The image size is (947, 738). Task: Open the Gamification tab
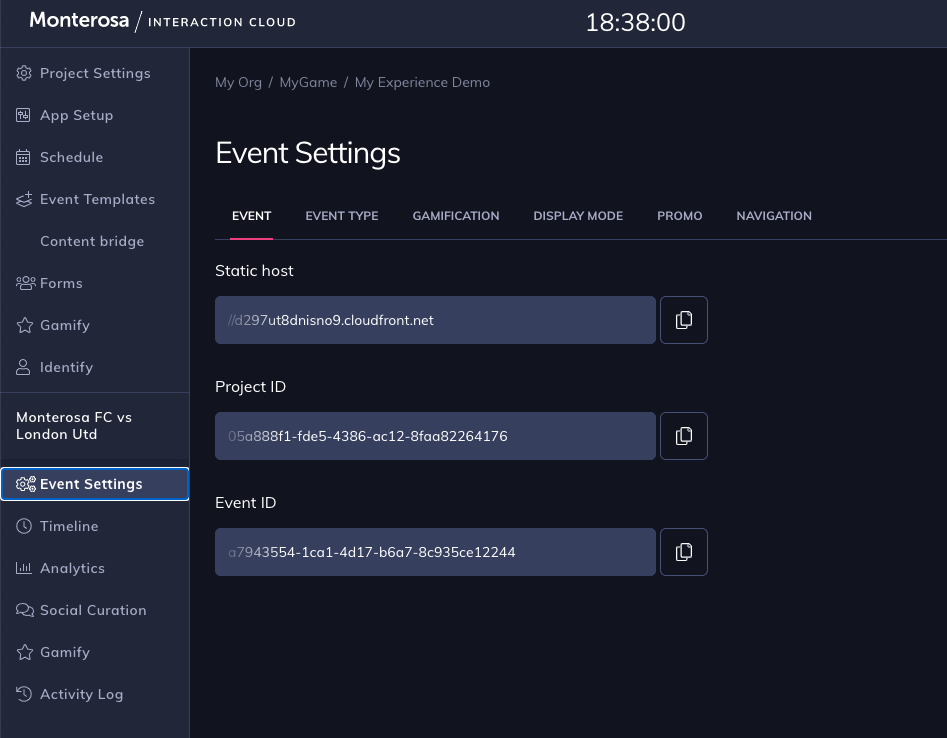[x=456, y=216]
